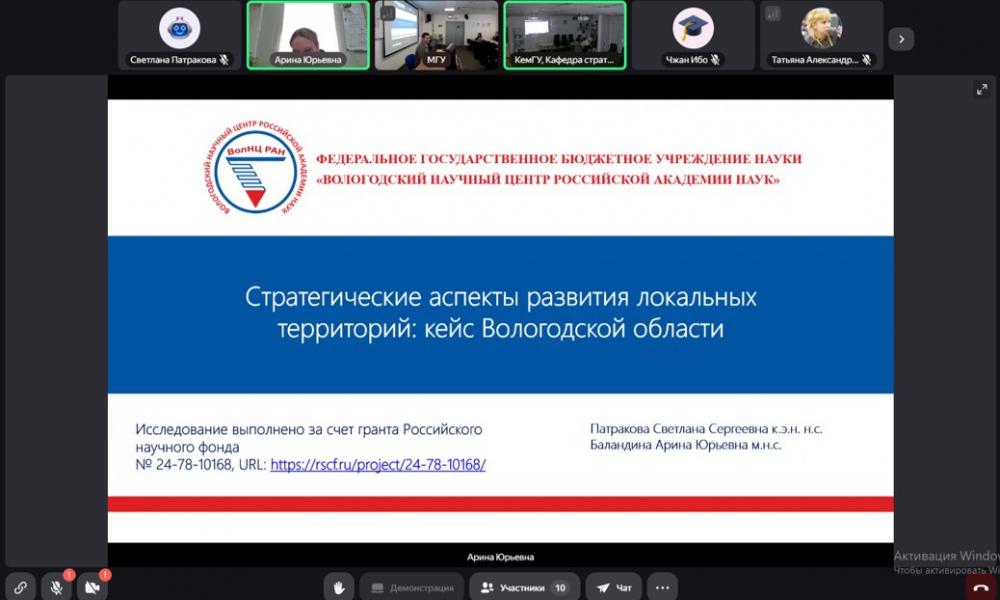Image resolution: width=1000 pixels, height=600 pixels.
Task: Toggle the disabled camera button
Action: tap(94, 588)
